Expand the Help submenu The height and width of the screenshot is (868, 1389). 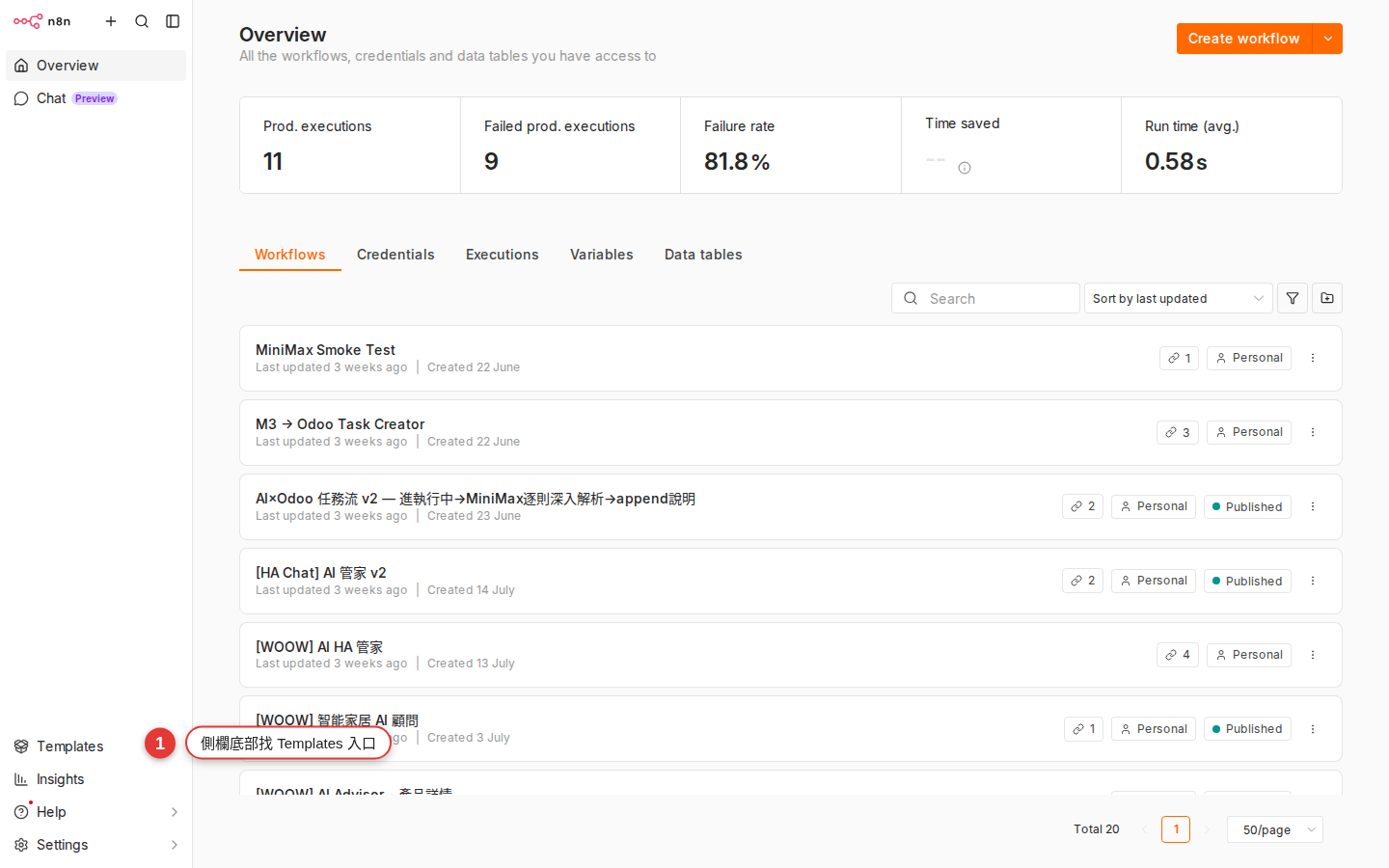coord(175,812)
